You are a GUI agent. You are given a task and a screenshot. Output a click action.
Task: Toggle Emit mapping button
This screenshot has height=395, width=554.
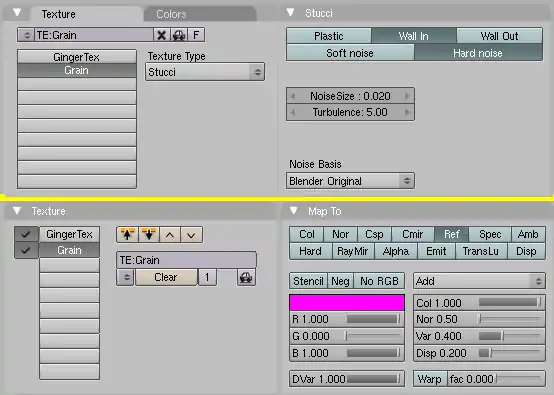pos(436,251)
